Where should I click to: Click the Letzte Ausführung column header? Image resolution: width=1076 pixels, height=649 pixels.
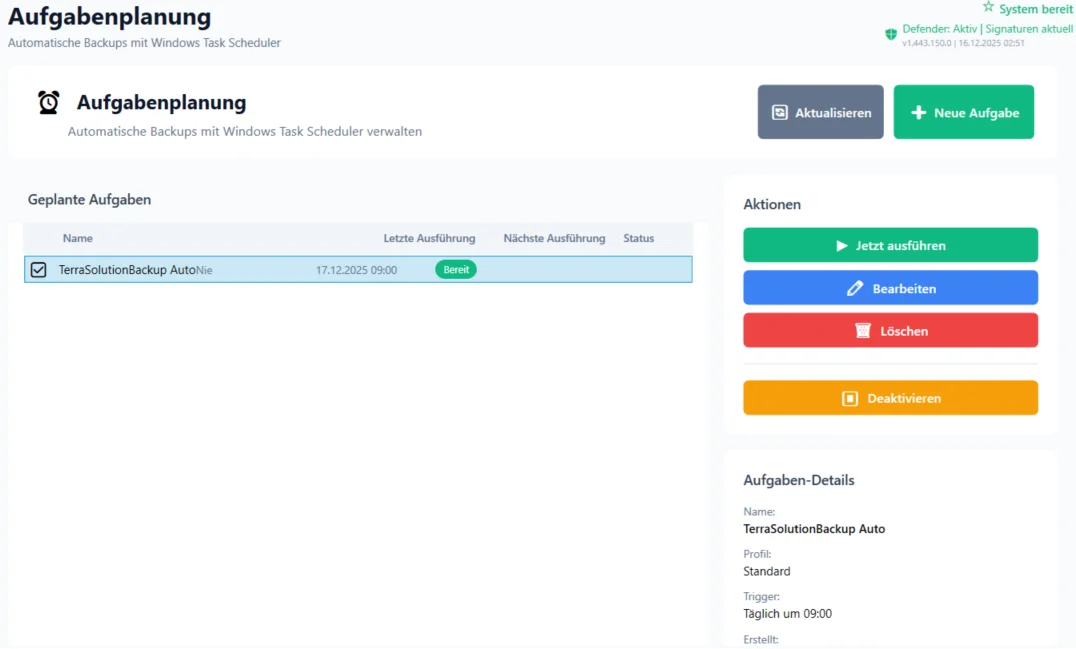pyautogui.click(x=429, y=238)
